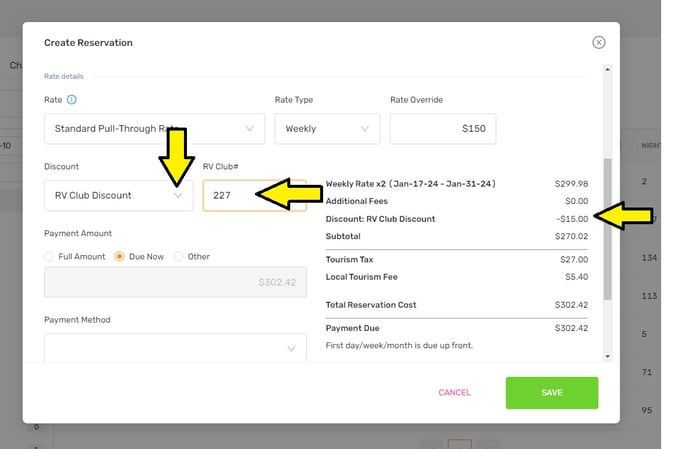688x449 pixels.
Task: Click the Cancel button
Action: (x=454, y=393)
